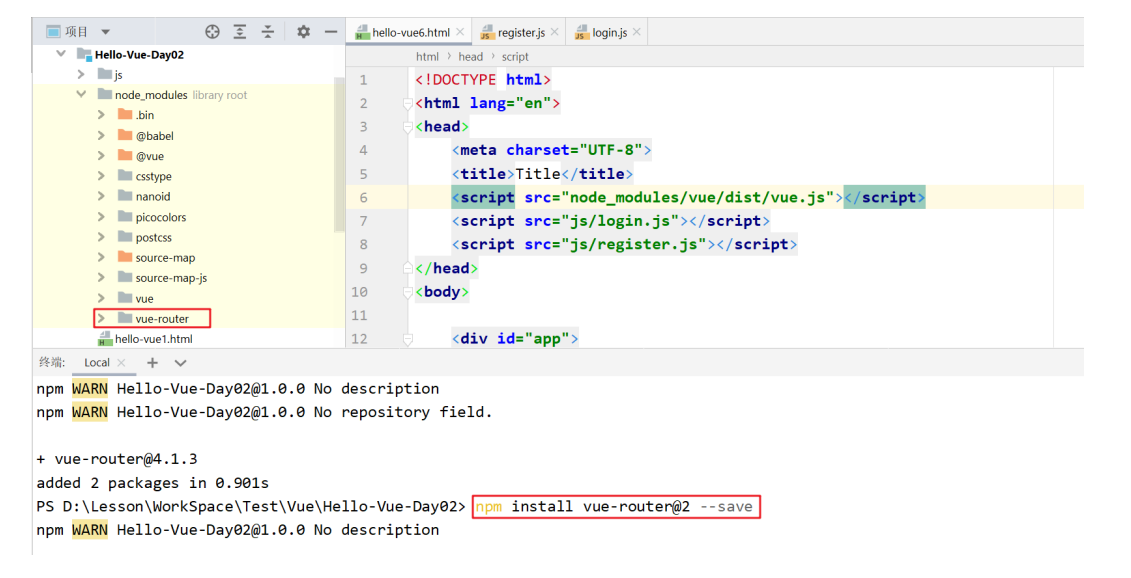Viewport: 1131px width, 578px height.
Task: Expand the @babel folder
Action: 101,135
